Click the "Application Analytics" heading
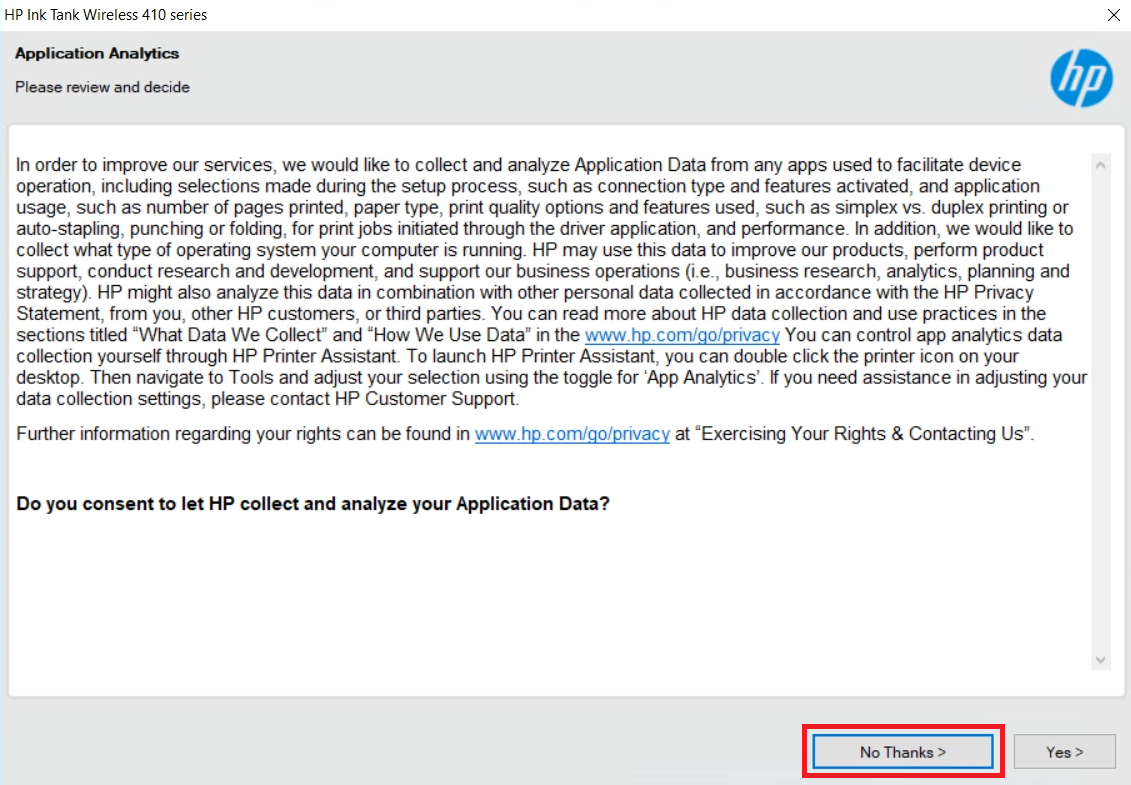The image size is (1131, 785). coord(97,53)
